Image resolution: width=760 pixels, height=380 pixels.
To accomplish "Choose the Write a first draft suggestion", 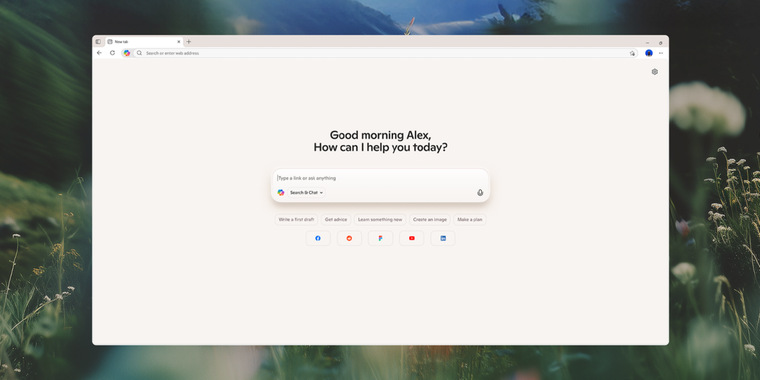I will click(x=296, y=220).
